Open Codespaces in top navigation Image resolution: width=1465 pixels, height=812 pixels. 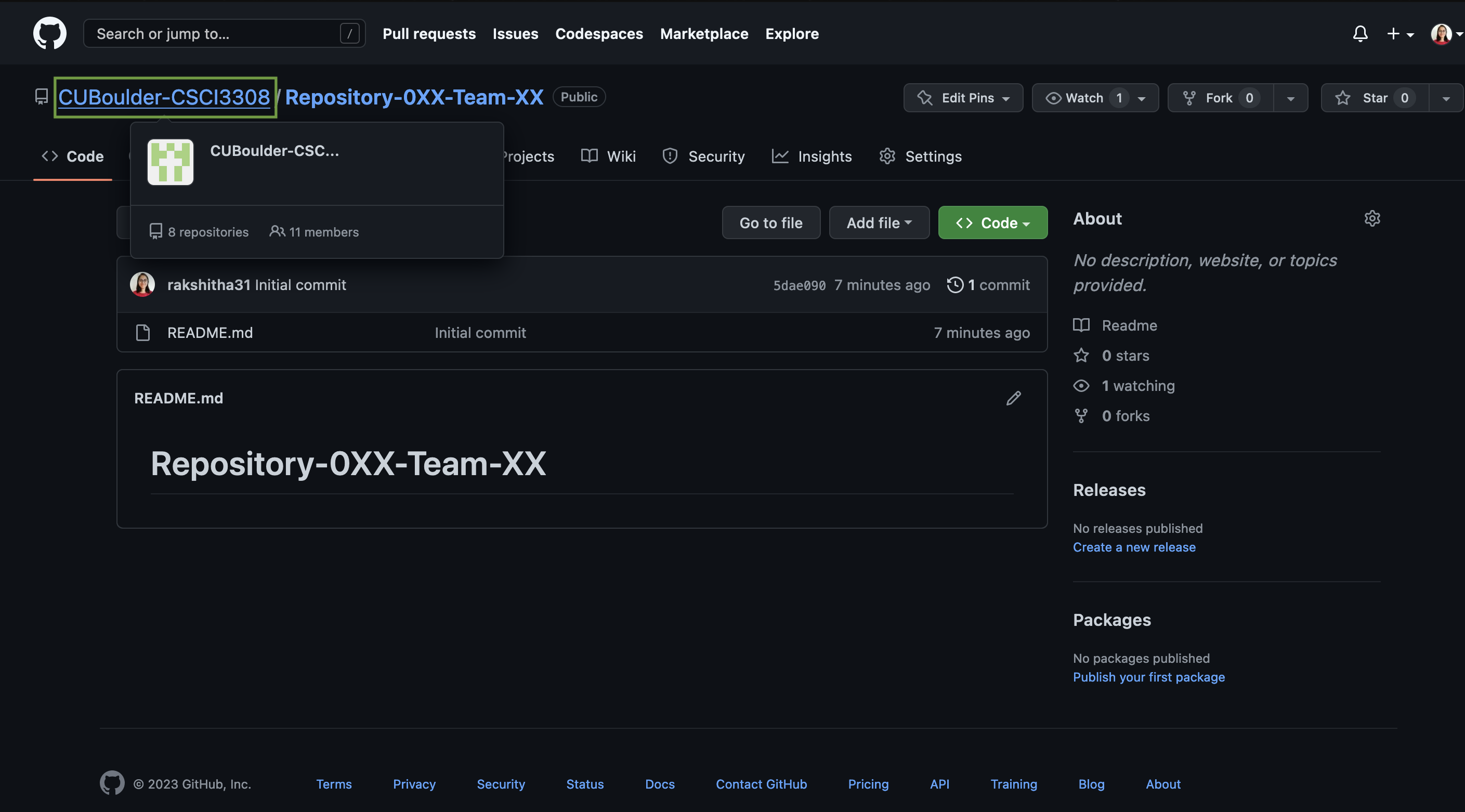(x=599, y=34)
